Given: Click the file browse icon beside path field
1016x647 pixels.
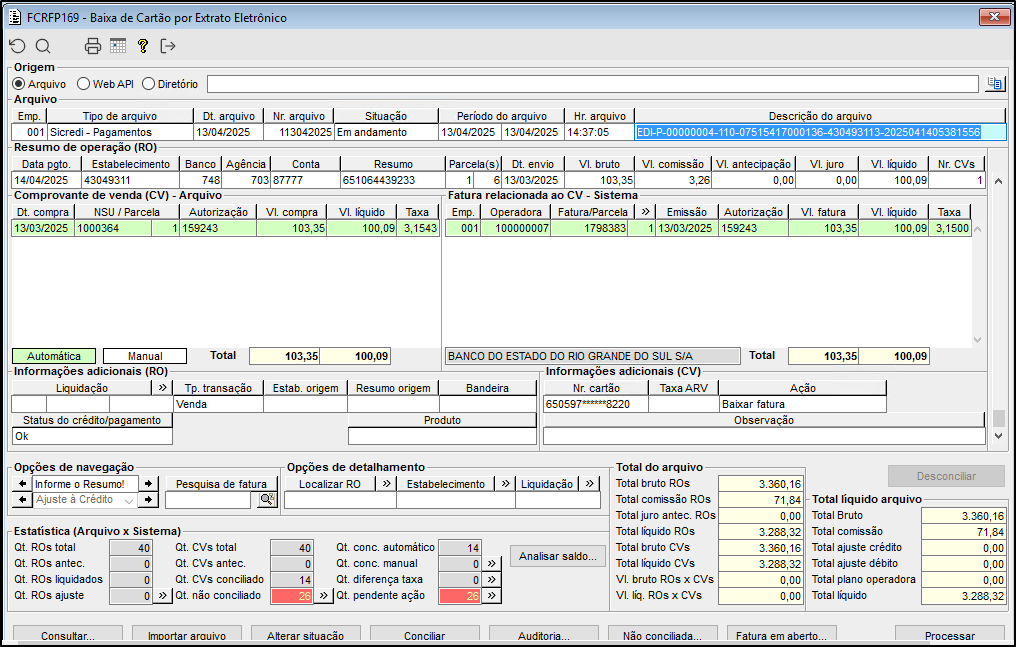Looking at the screenshot, I should pos(995,84).
